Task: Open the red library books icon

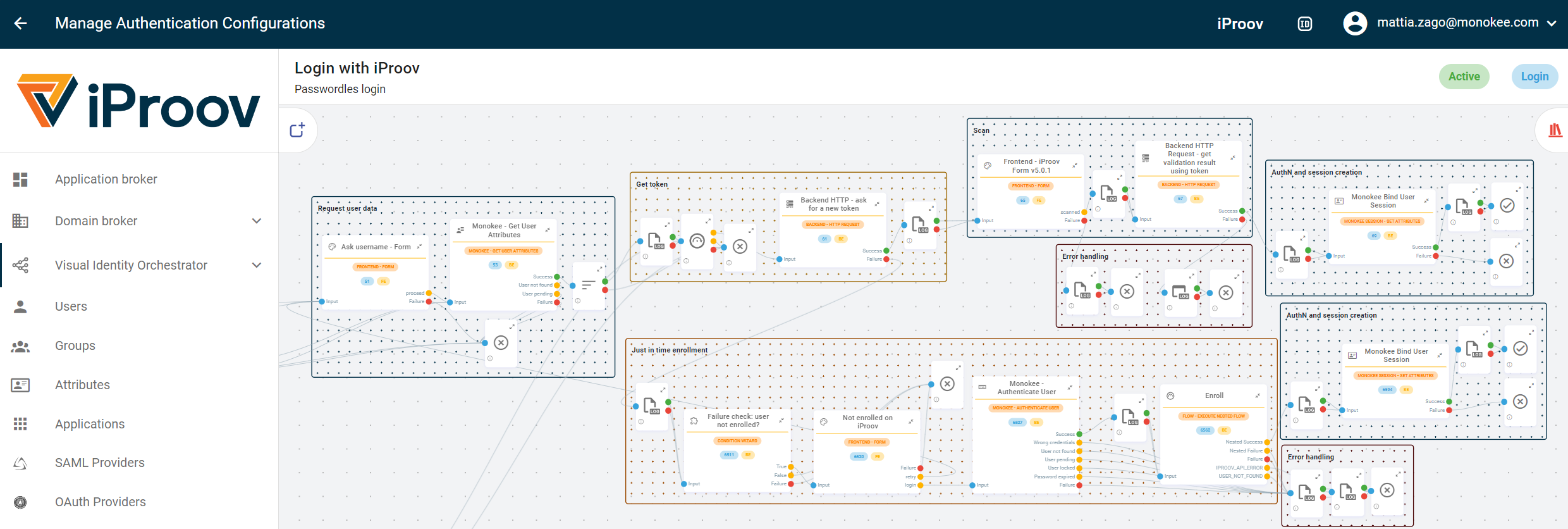Action: pyautogui.click(x=1555, y=130)
